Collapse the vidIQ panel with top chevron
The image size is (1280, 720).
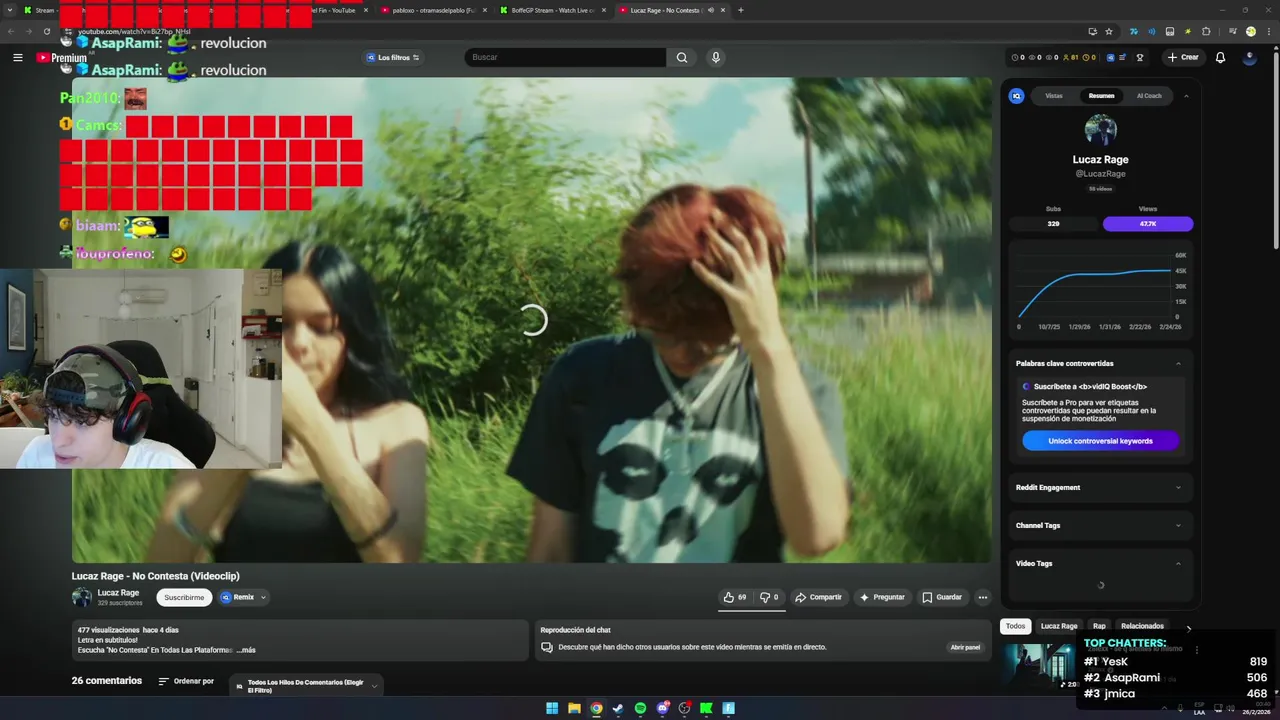(1186, 96)
